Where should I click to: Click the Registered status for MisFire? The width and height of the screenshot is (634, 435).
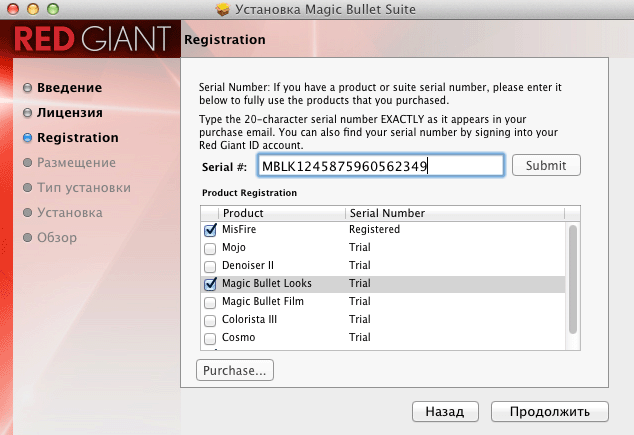(374, 229)
